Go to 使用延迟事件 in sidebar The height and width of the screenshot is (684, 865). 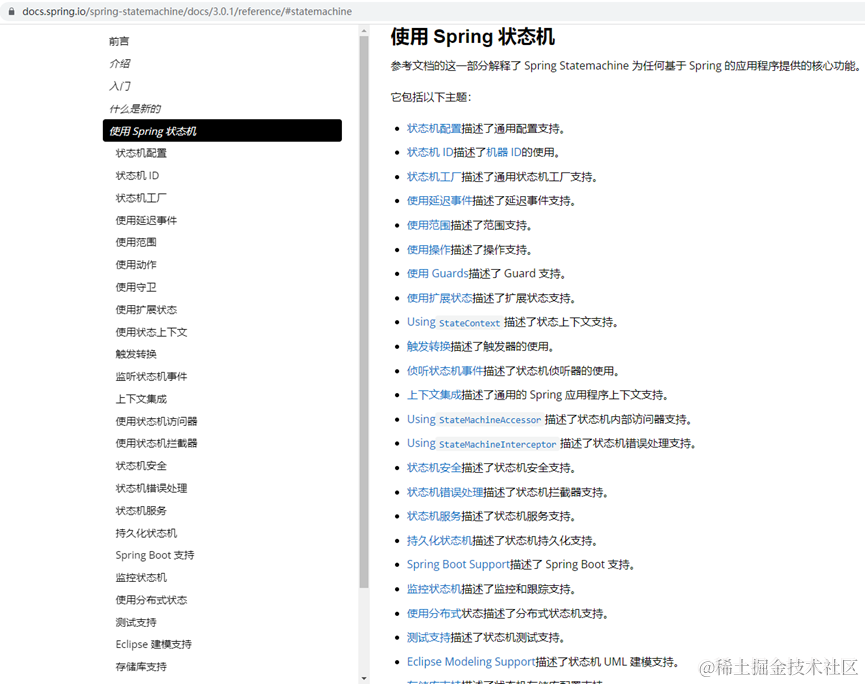pyautogui.click(x=146, y=221)
